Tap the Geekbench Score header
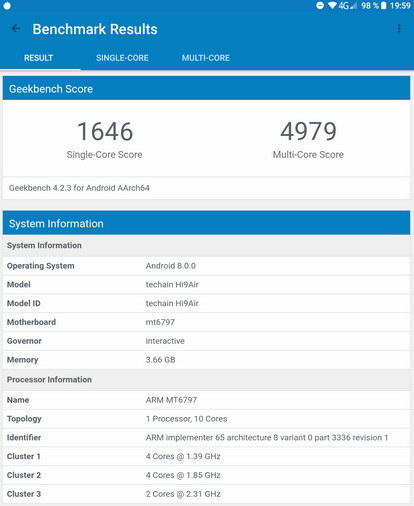 coord(206,88)
